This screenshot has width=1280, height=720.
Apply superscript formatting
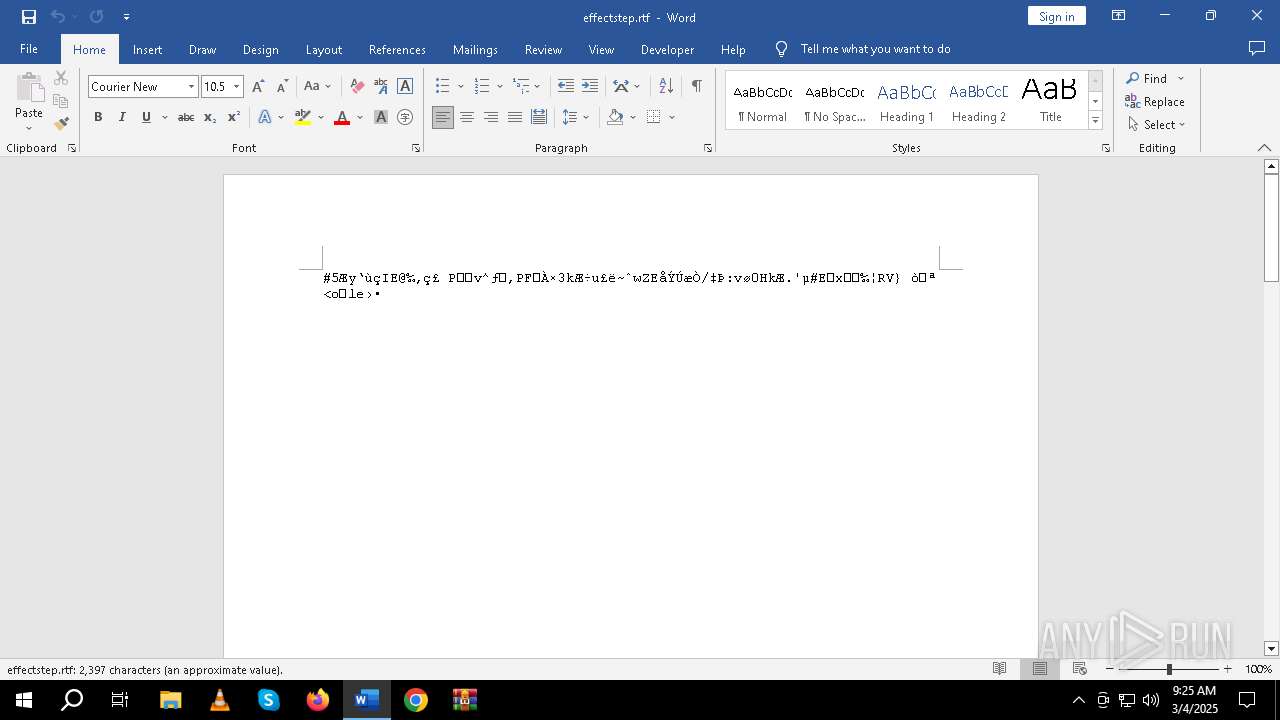point(234,117)
